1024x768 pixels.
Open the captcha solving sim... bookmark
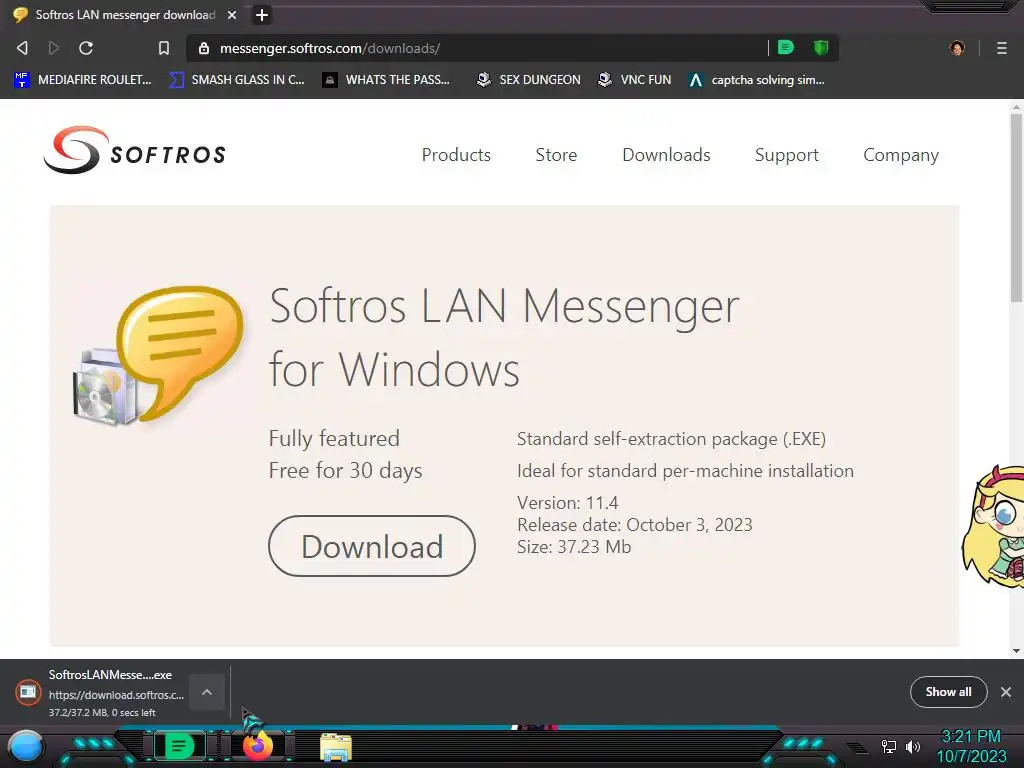[x=757, y=80]
